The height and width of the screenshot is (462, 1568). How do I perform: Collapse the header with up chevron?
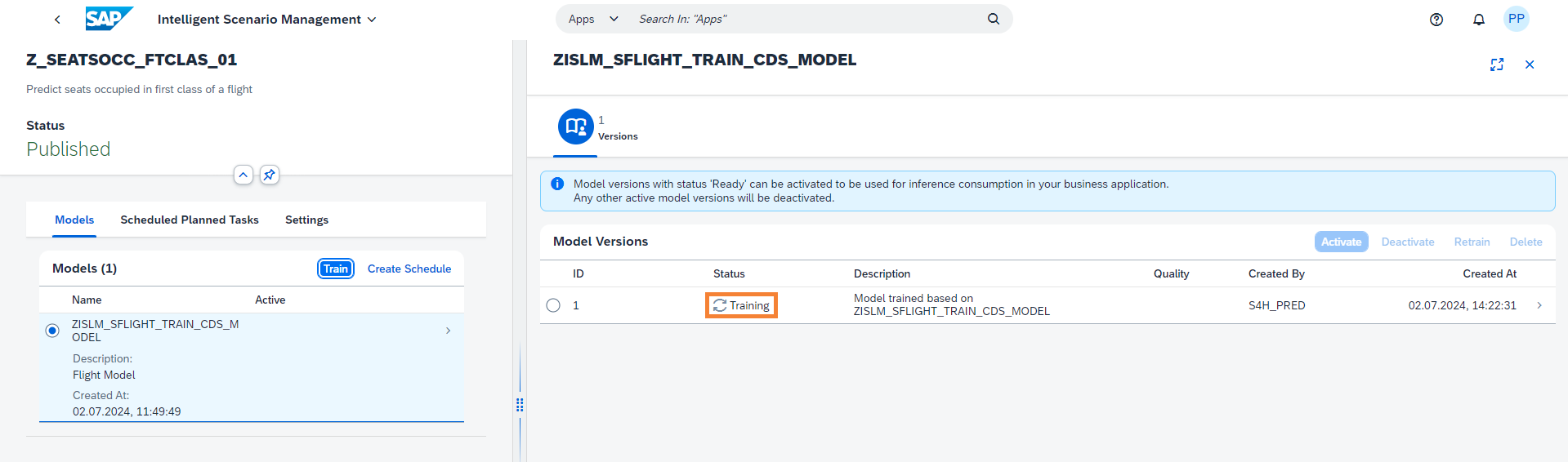[243, 175]
